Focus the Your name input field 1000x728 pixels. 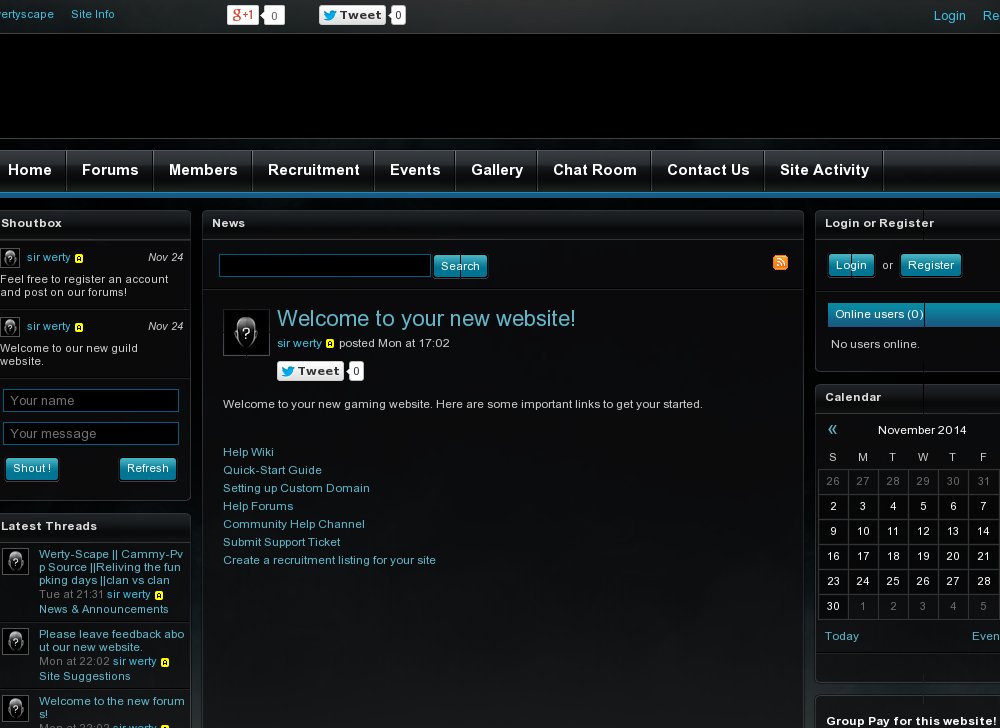click(91, 401)
